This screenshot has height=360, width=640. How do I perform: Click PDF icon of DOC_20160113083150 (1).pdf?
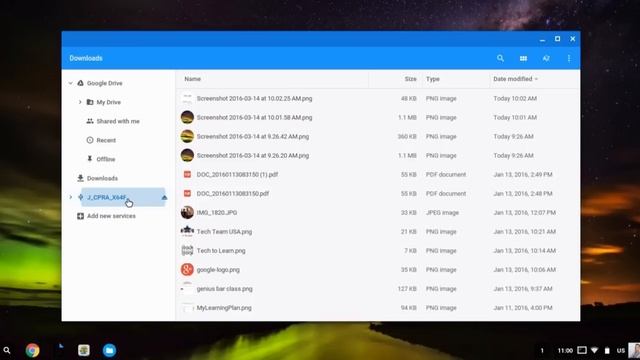pyautogui.click(x=187, y=174)
